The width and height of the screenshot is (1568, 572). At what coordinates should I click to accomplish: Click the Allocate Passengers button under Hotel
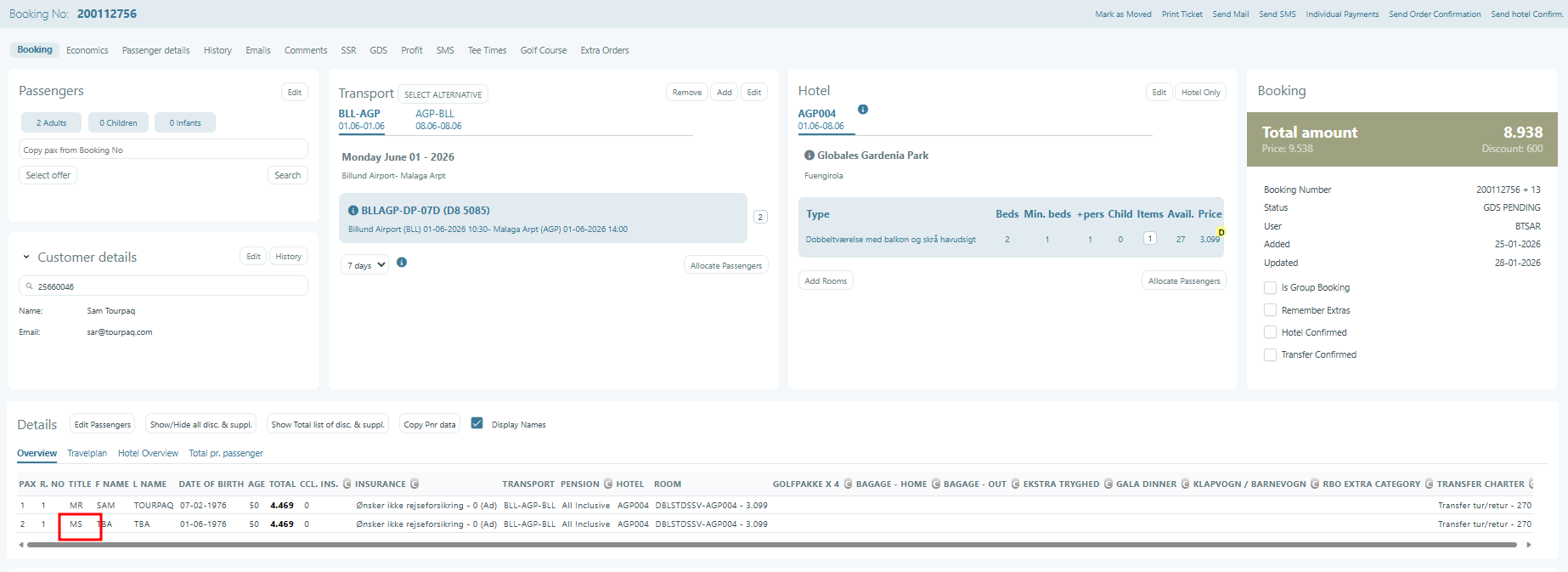point(1183,281)
